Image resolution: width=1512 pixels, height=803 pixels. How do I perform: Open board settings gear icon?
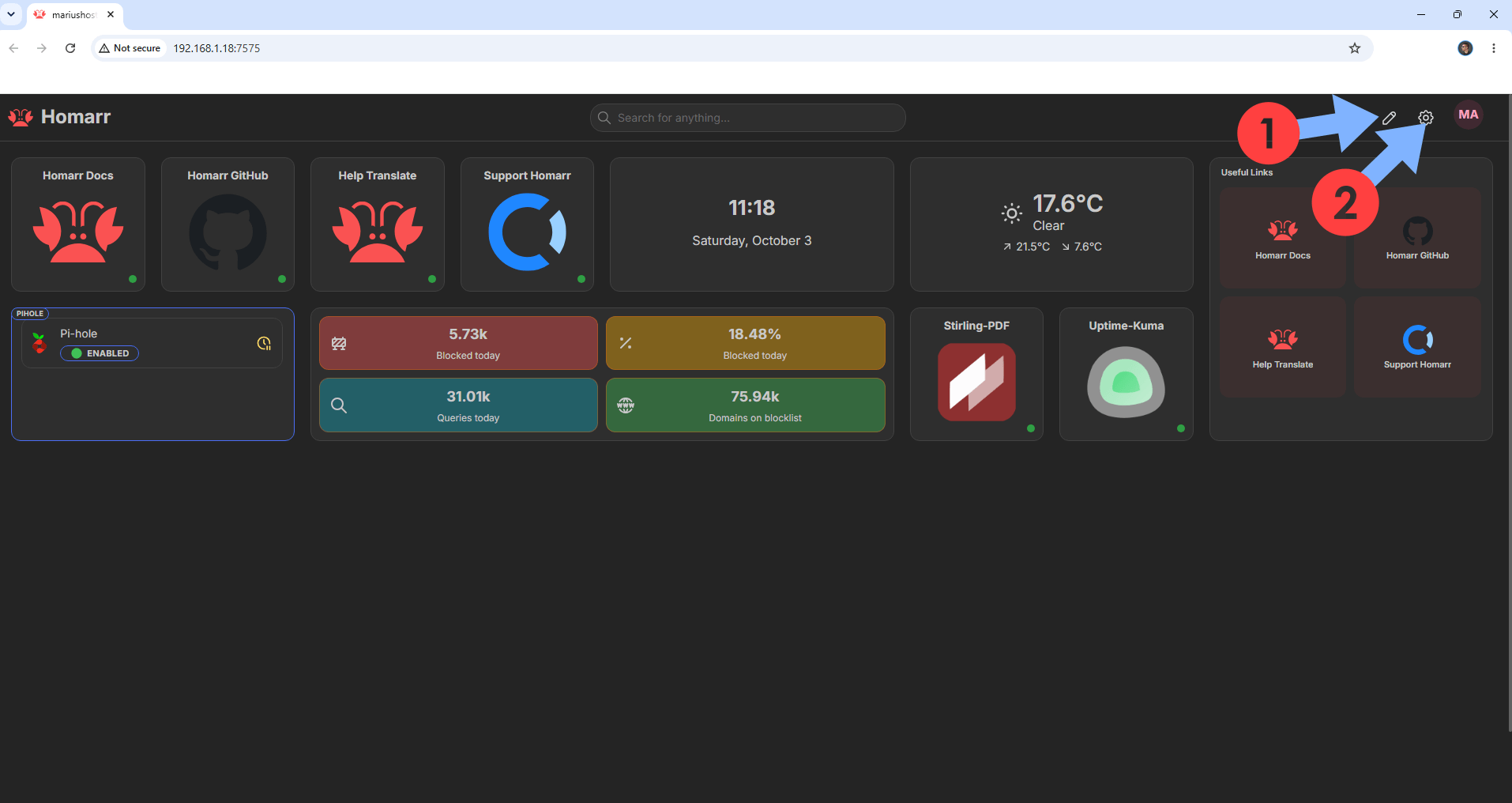1425,118
